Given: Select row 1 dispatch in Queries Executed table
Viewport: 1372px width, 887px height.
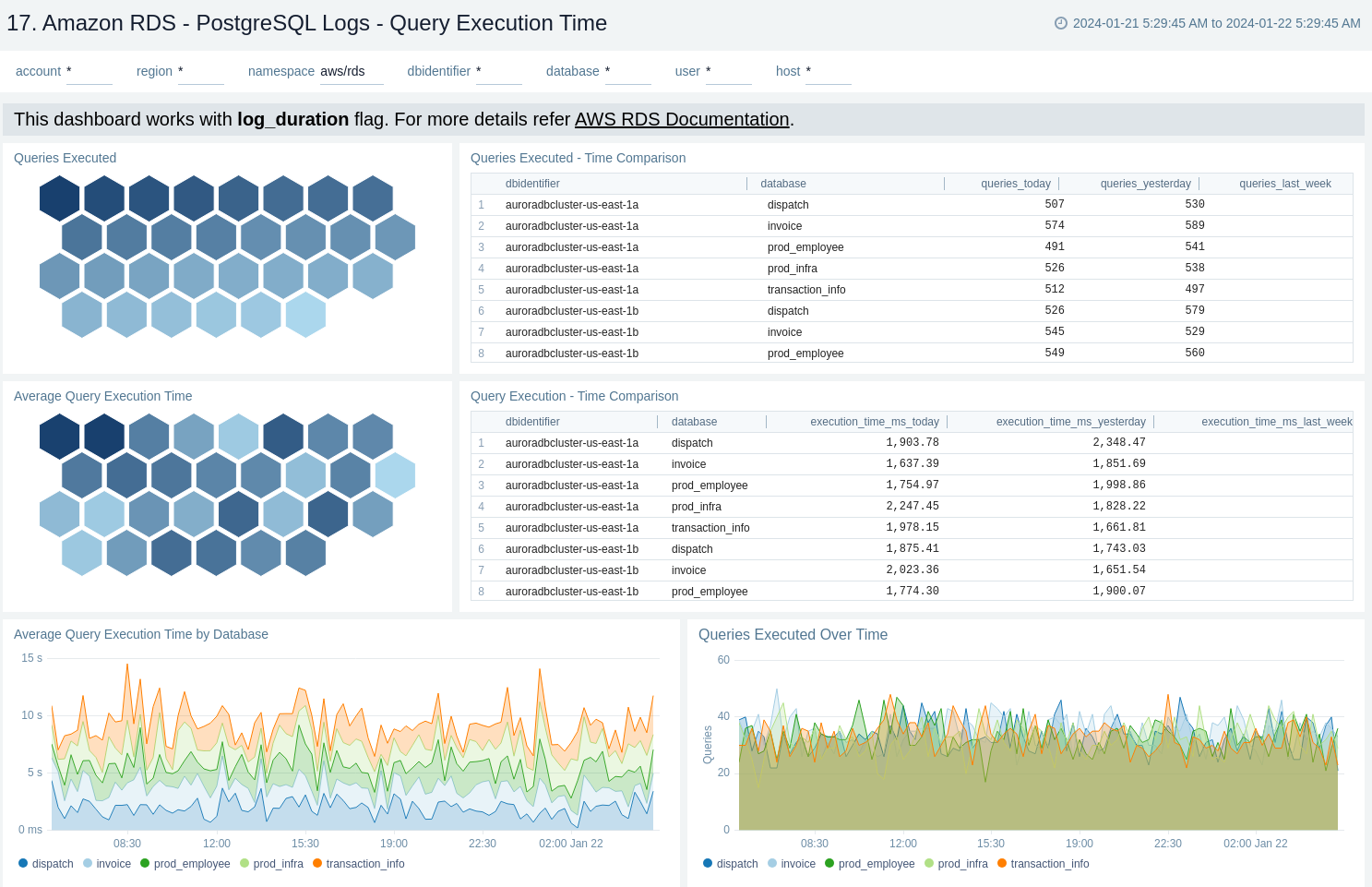Looking at the screenshot, I should (788, 204).
